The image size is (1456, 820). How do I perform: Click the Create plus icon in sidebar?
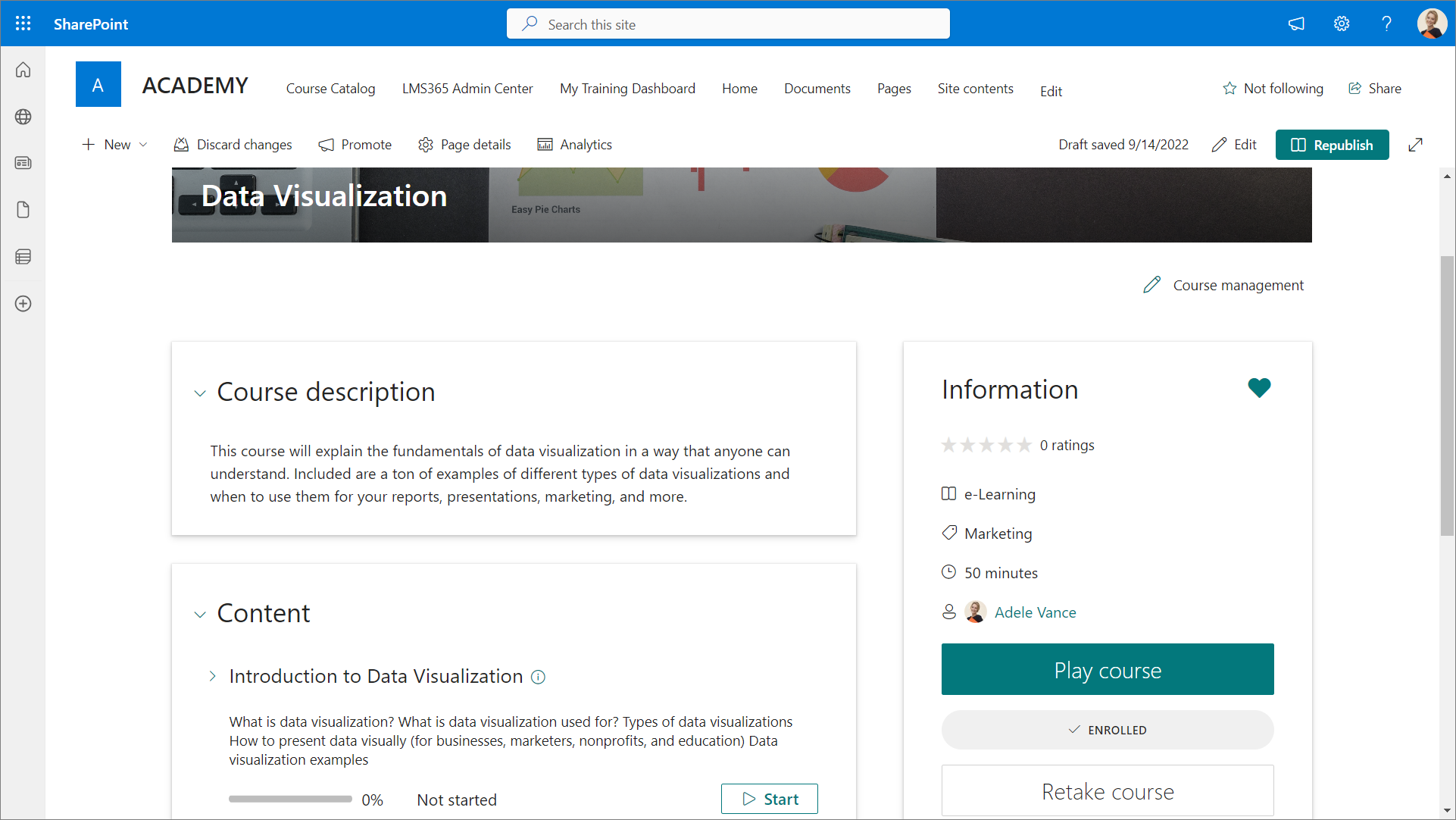23,304
